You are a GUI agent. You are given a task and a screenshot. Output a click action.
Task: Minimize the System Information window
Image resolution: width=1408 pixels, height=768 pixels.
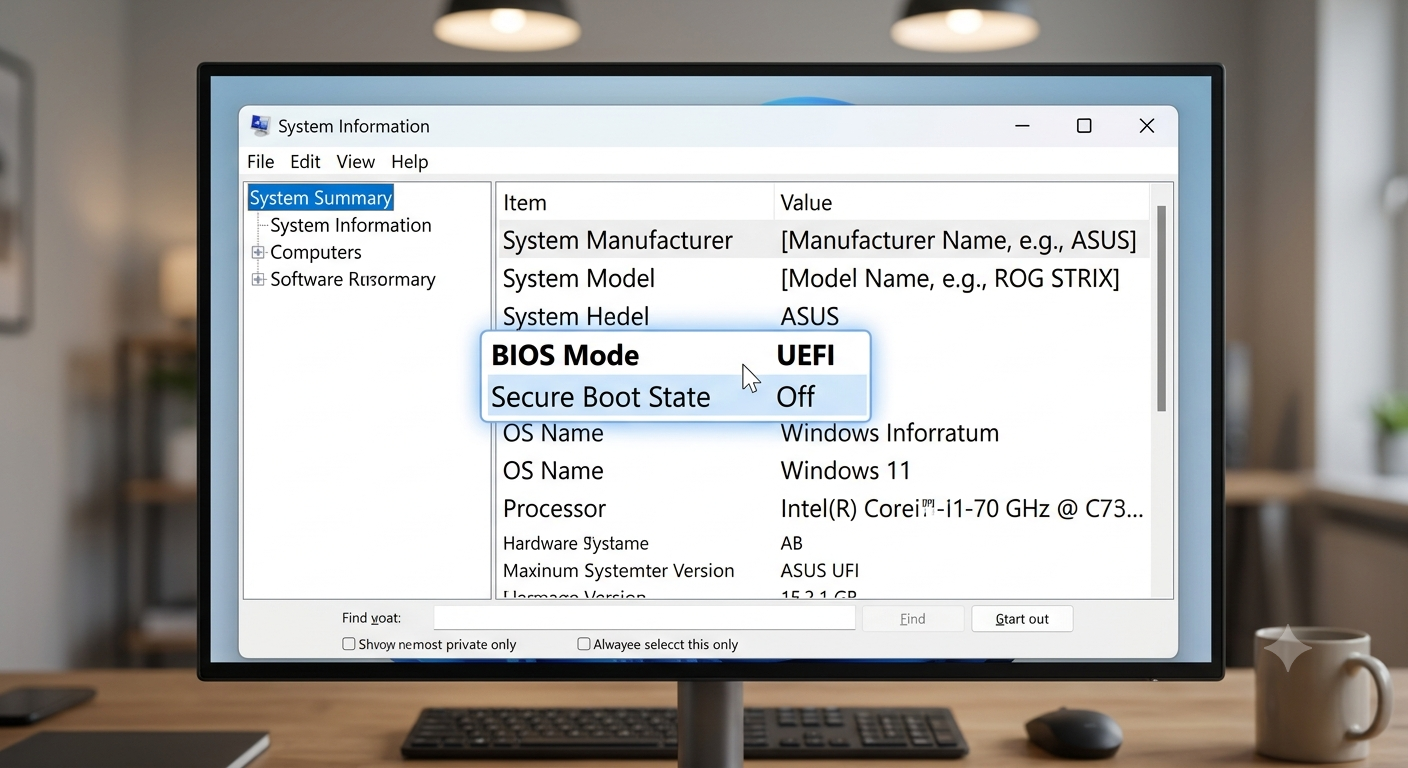1022,125
